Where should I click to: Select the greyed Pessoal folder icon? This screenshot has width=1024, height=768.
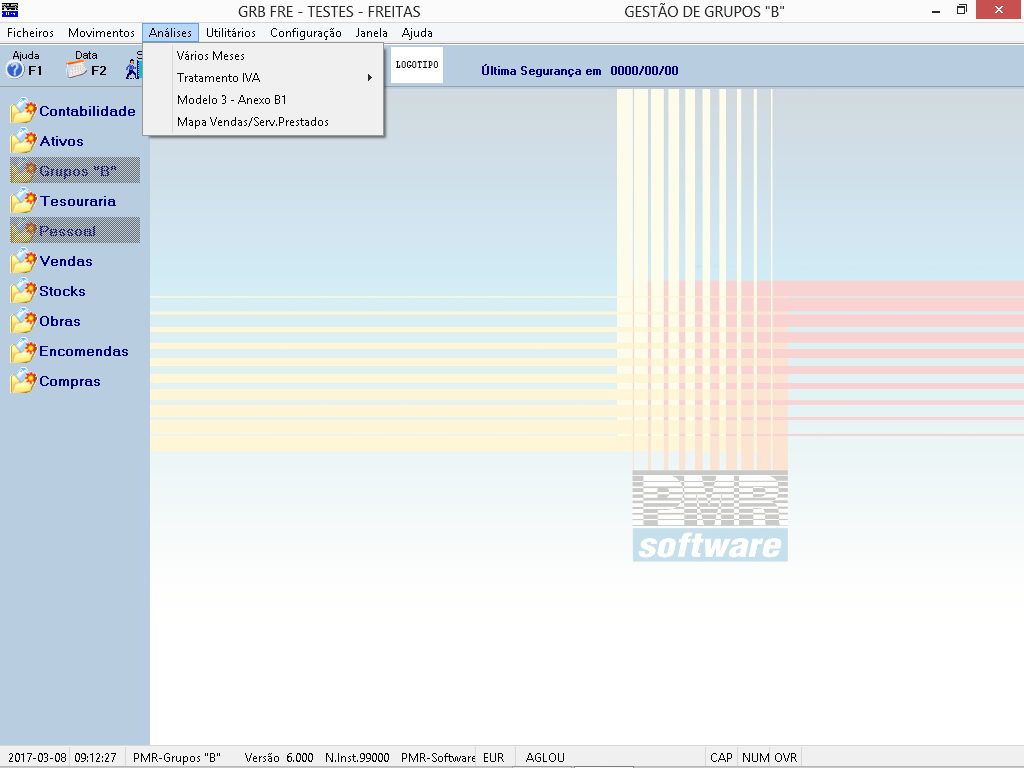pos(24,231)
